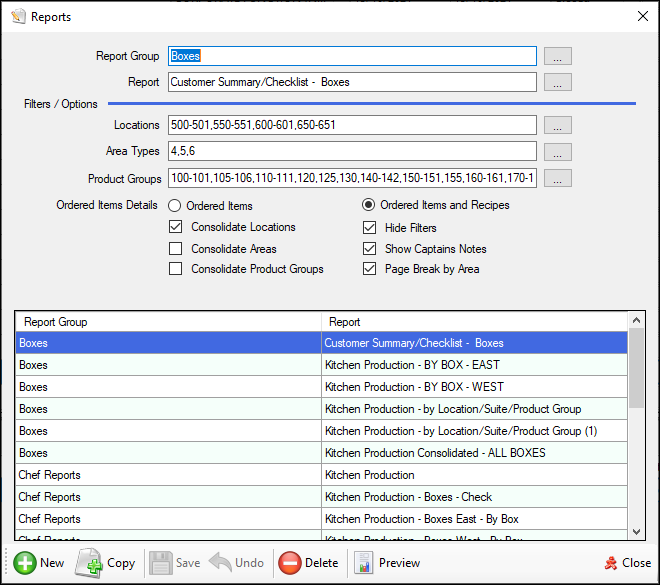
Task: Click the Copy report icon
Action: [x=90, y=562]
